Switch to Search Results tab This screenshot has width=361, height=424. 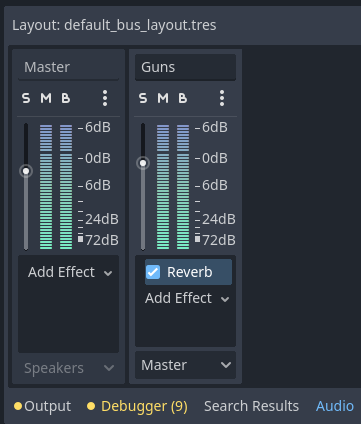[x=251, y=406]
